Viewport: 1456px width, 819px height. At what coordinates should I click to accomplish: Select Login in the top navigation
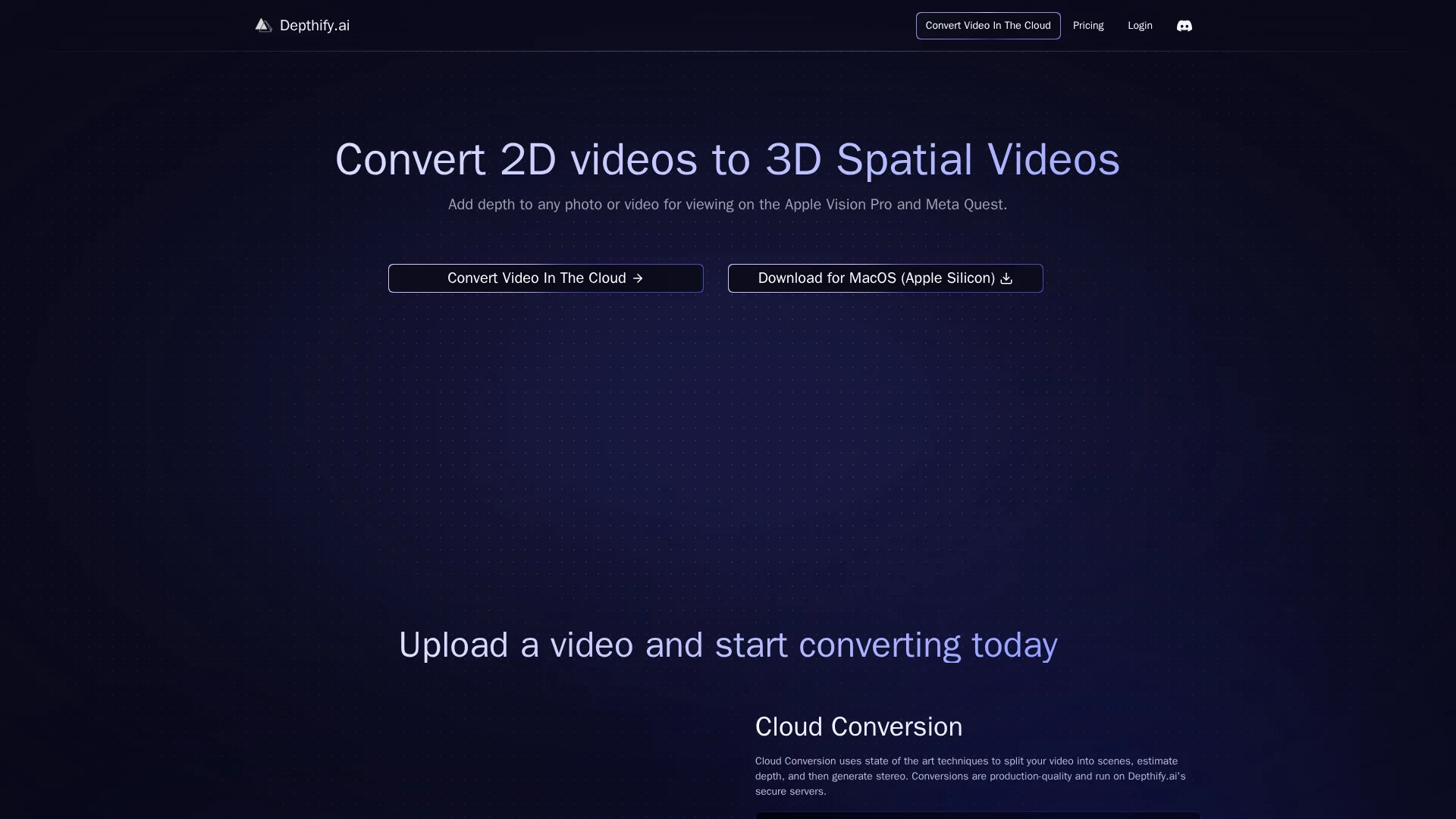(x=1139, y=26)
